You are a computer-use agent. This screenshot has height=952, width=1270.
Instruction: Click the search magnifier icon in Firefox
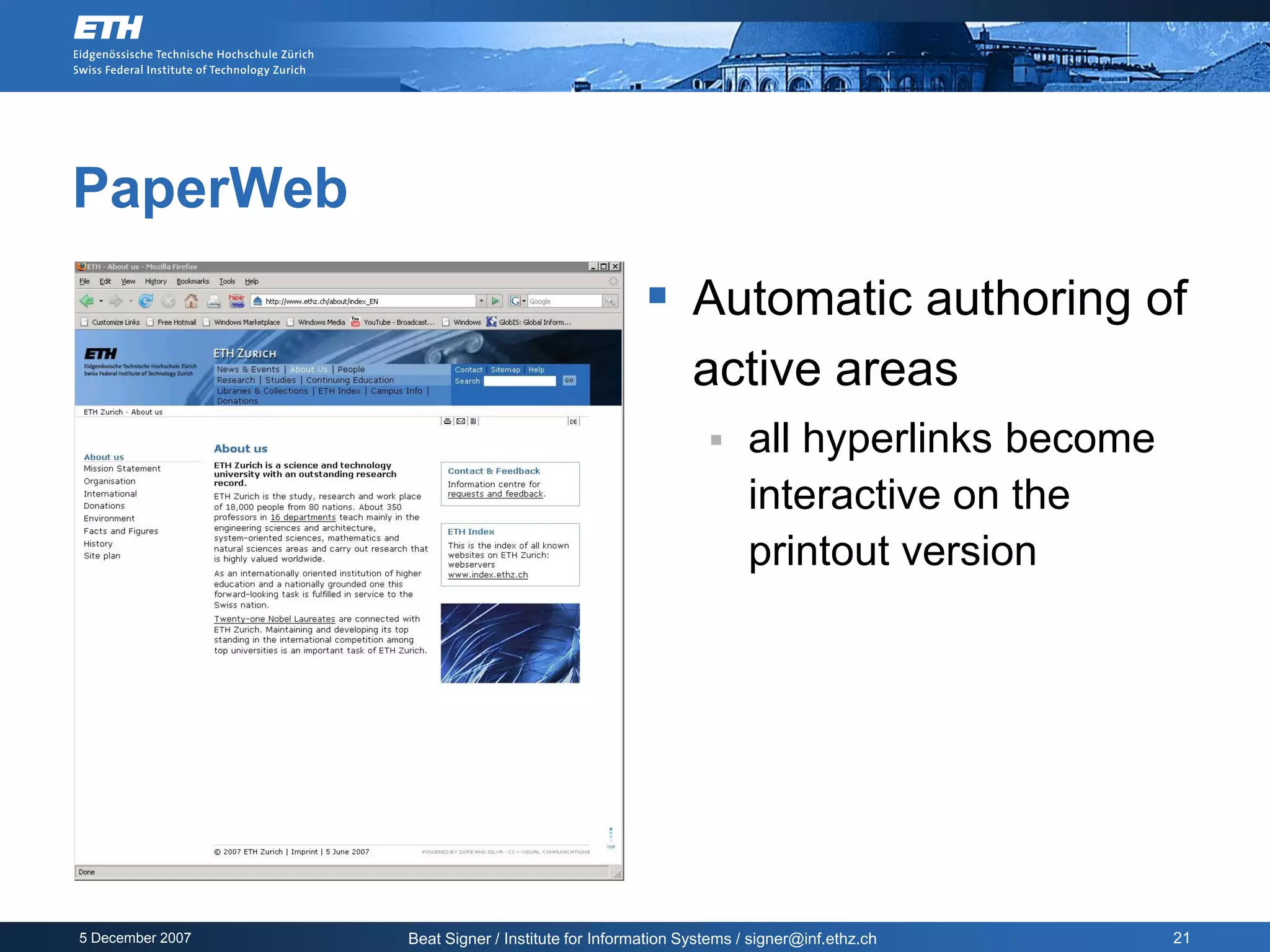click(610, 301)
